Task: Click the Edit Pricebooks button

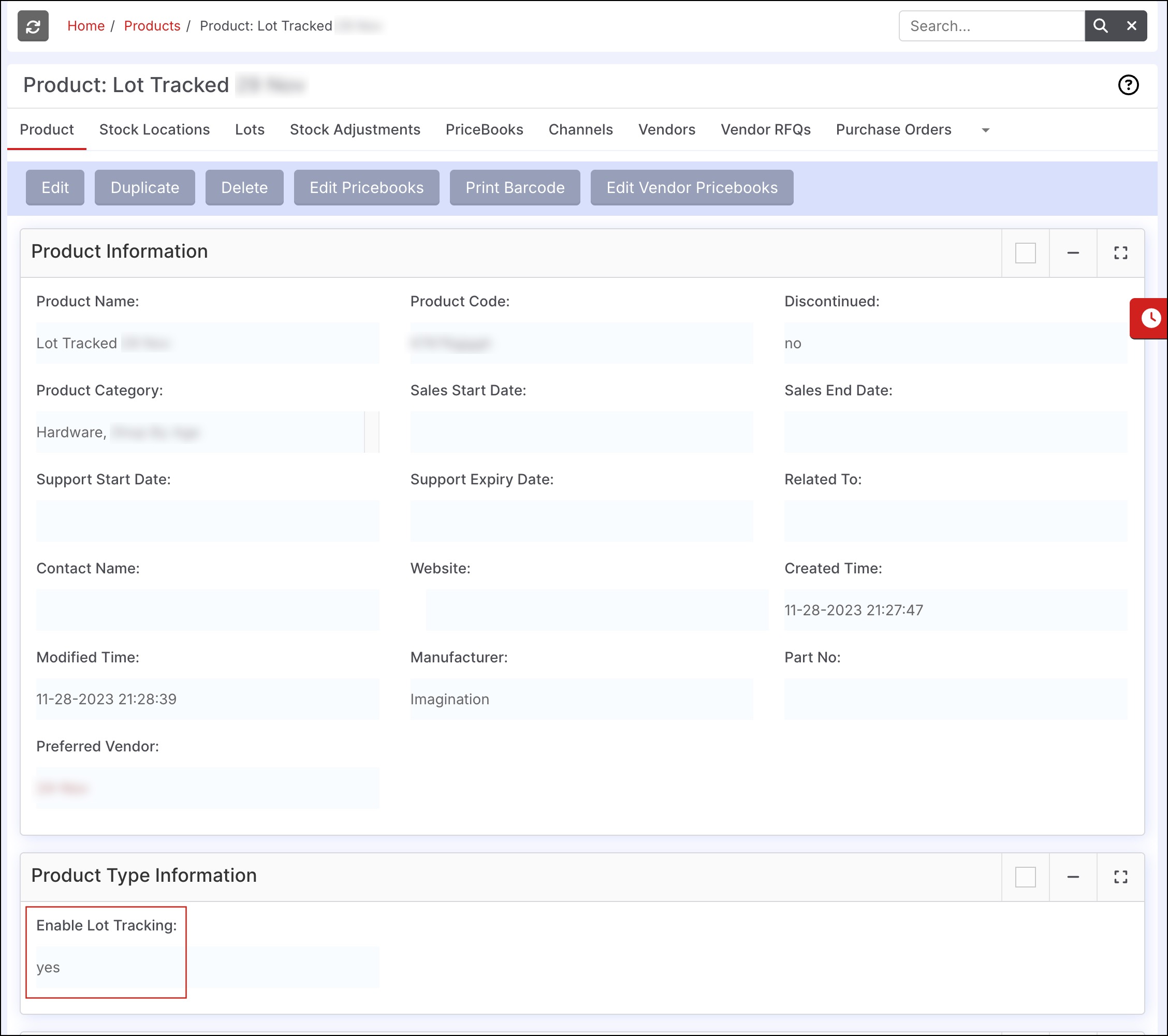Action: (366, 187)
